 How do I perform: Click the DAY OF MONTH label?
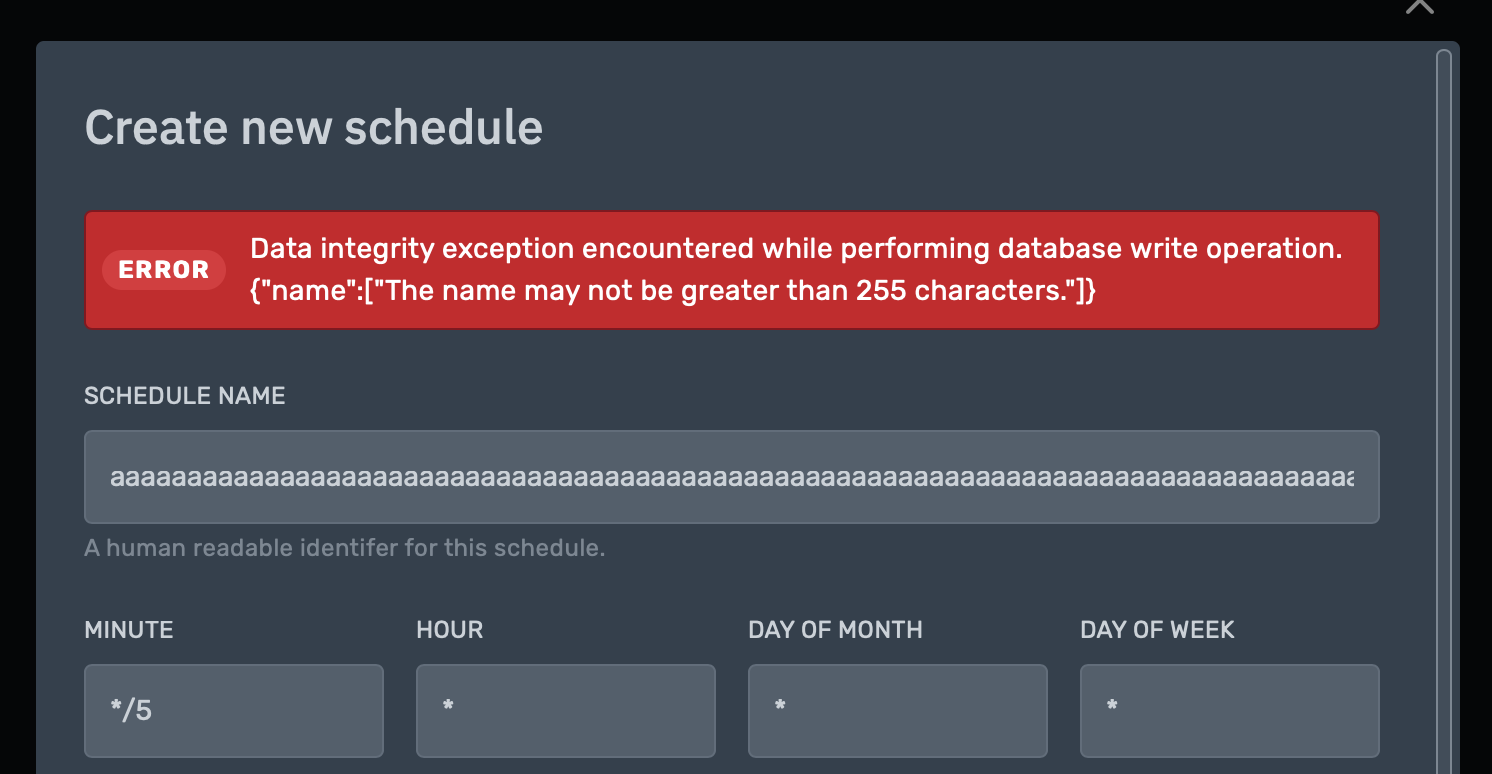tap(835, 630)
